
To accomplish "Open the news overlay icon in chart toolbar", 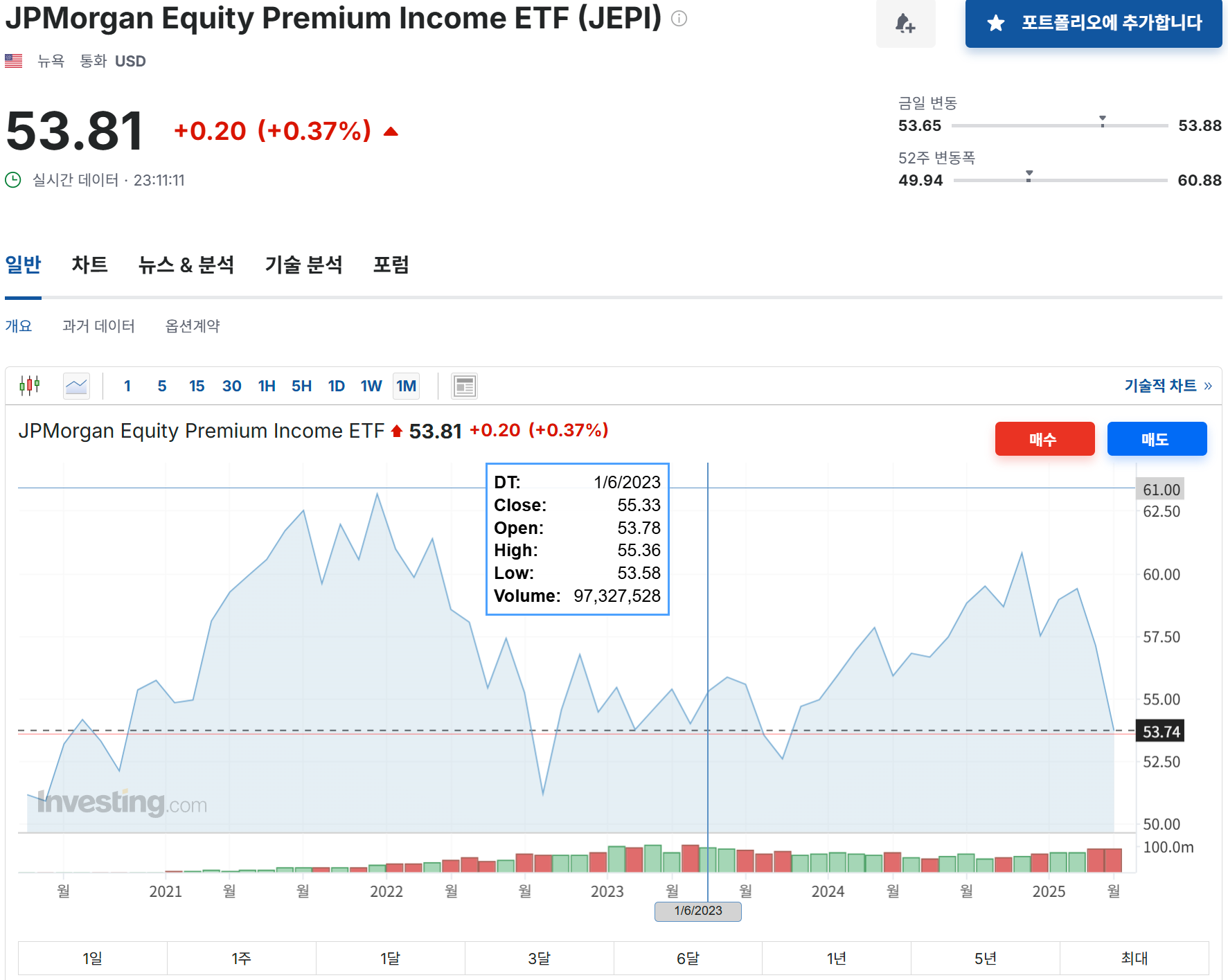I will click(464, 386).
